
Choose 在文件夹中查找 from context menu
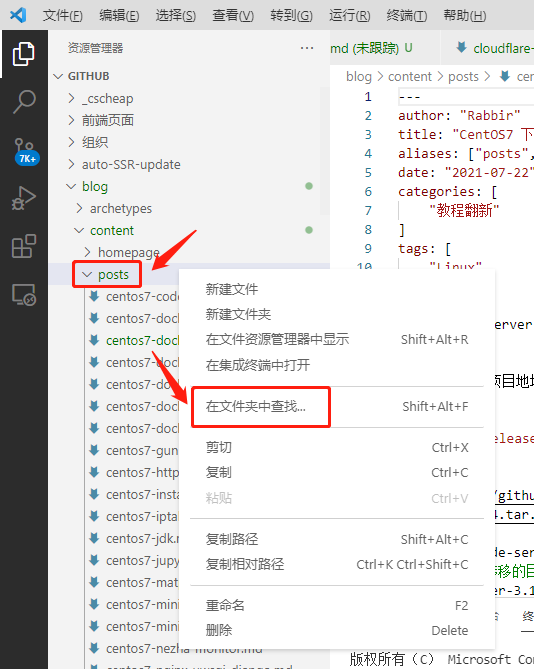point(256,406)
